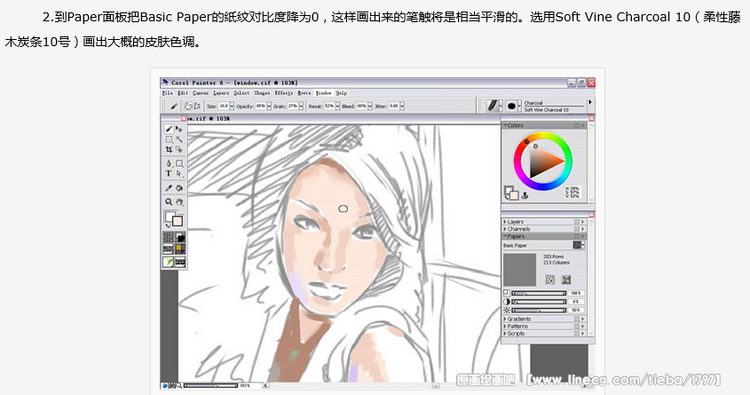Pick the Magic Wand tool

179,140
